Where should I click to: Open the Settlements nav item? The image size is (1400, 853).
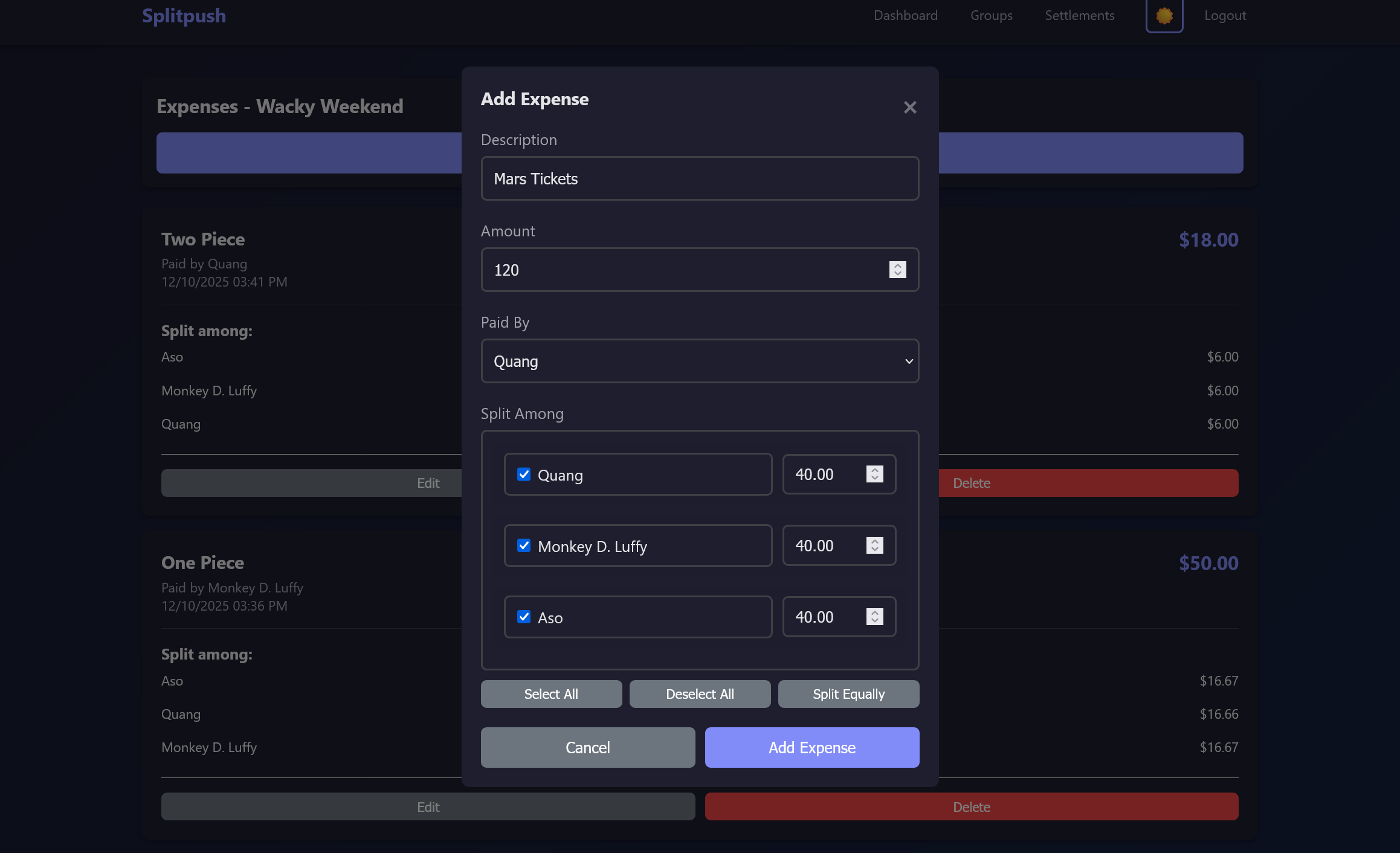1079,16
